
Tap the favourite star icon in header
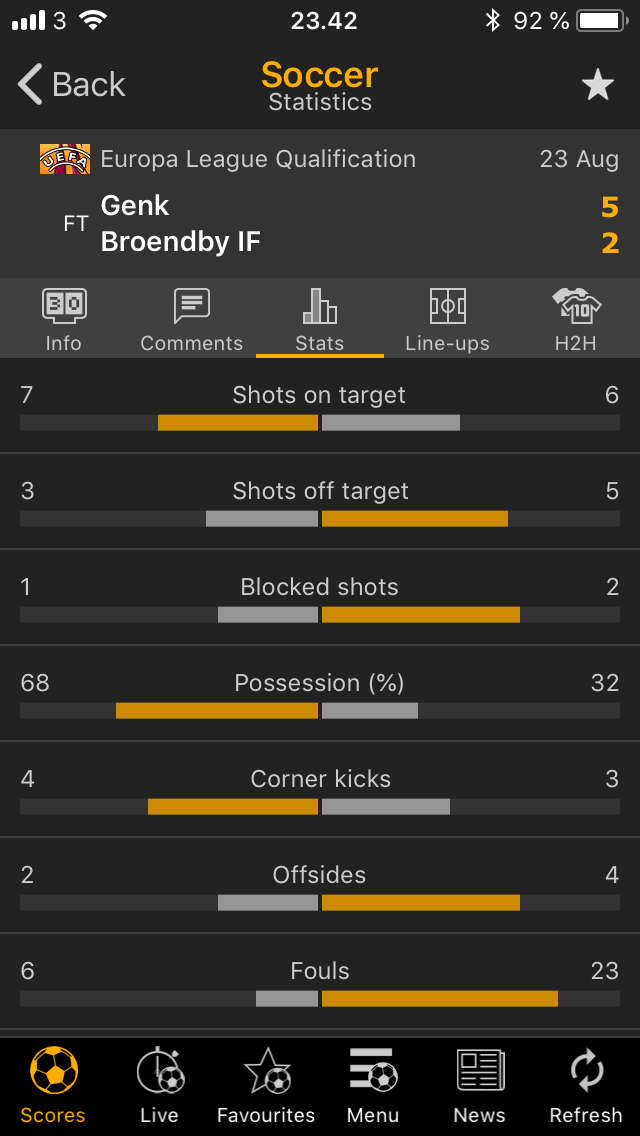[x=598, y=85]
